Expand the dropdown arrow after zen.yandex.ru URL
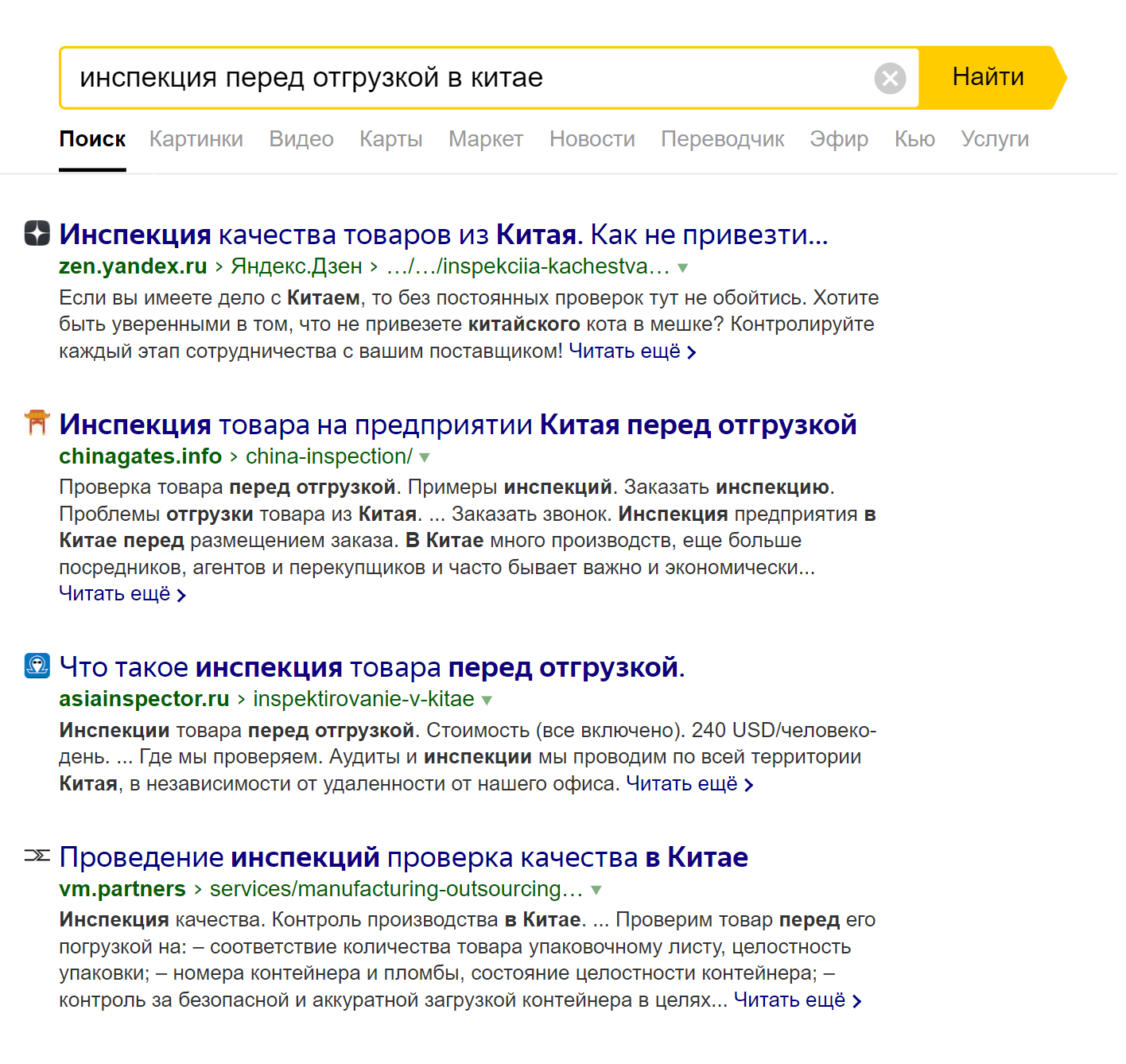1126x1064 pixels. [x=682, y=268]
